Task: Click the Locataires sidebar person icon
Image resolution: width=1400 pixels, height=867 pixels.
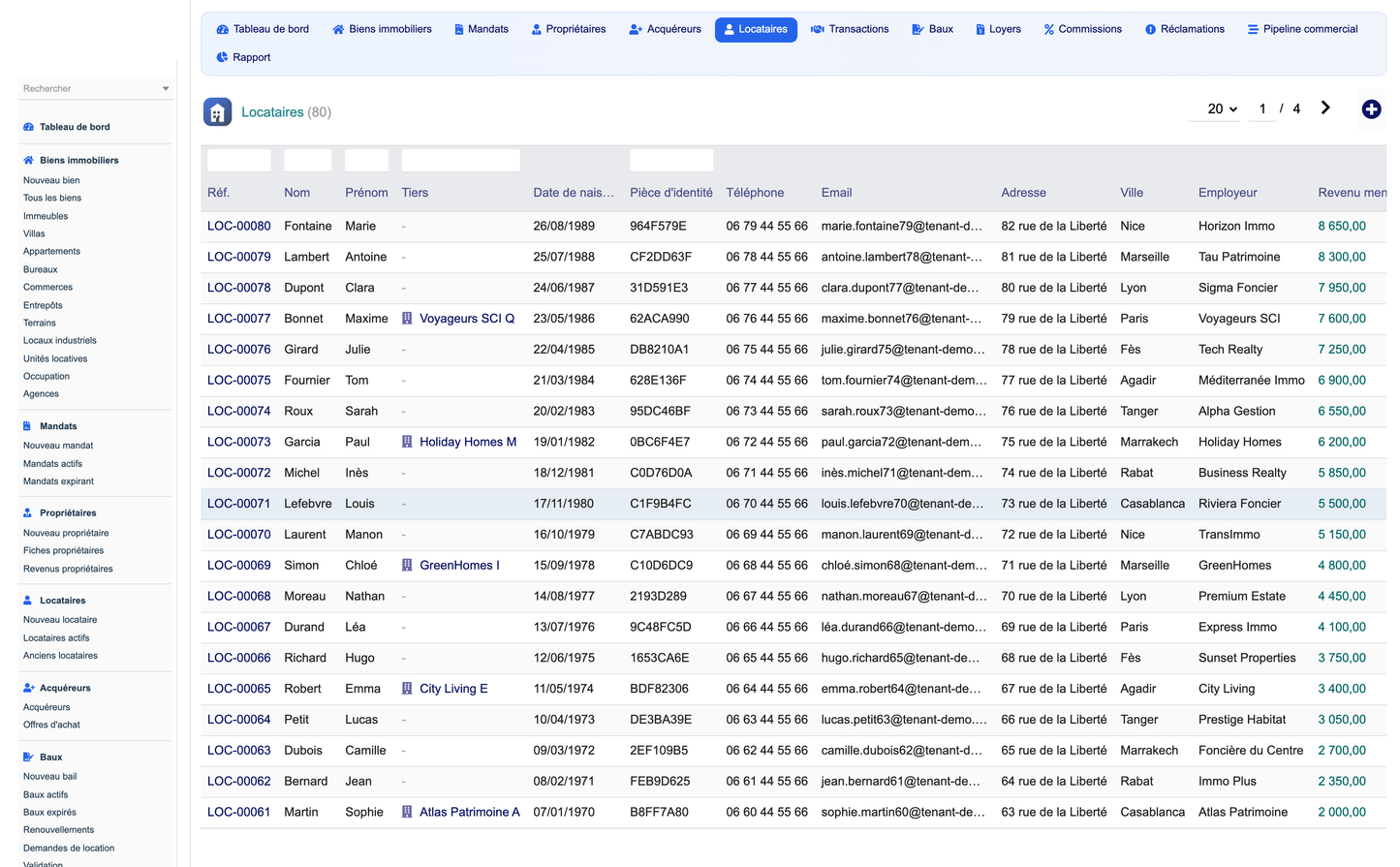Action: coord(27,601)
